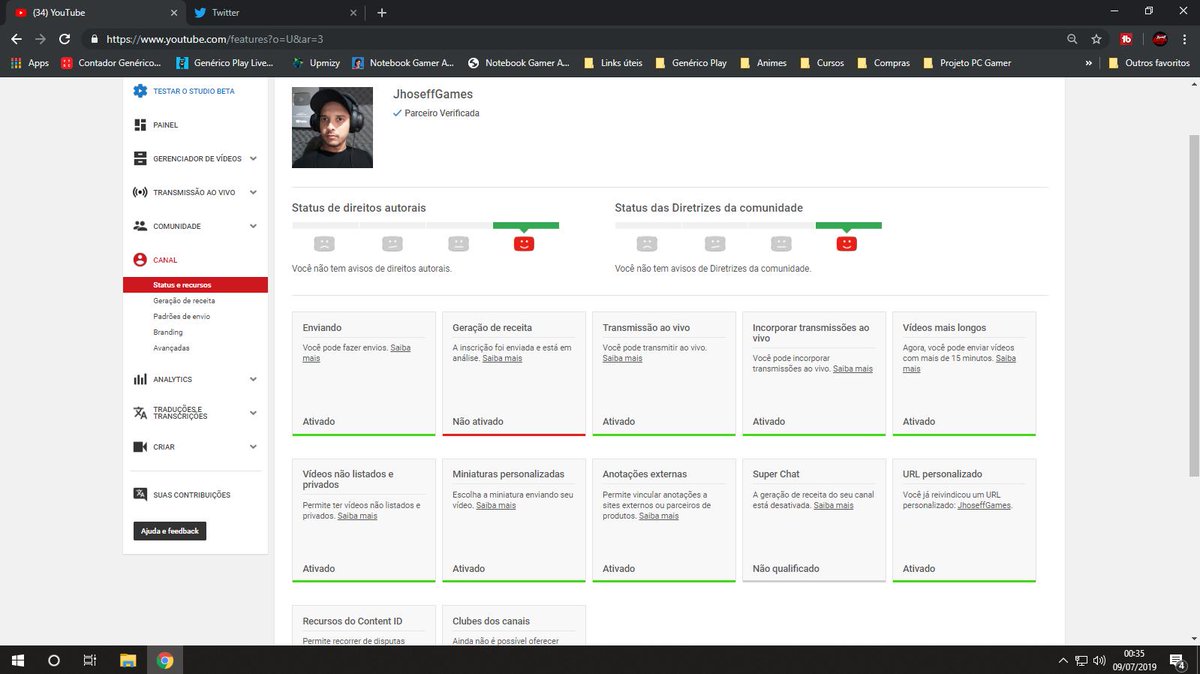Click the Analytics bar chart icon
Viewport: 1200px width, 674px height.
click(140, 379)
